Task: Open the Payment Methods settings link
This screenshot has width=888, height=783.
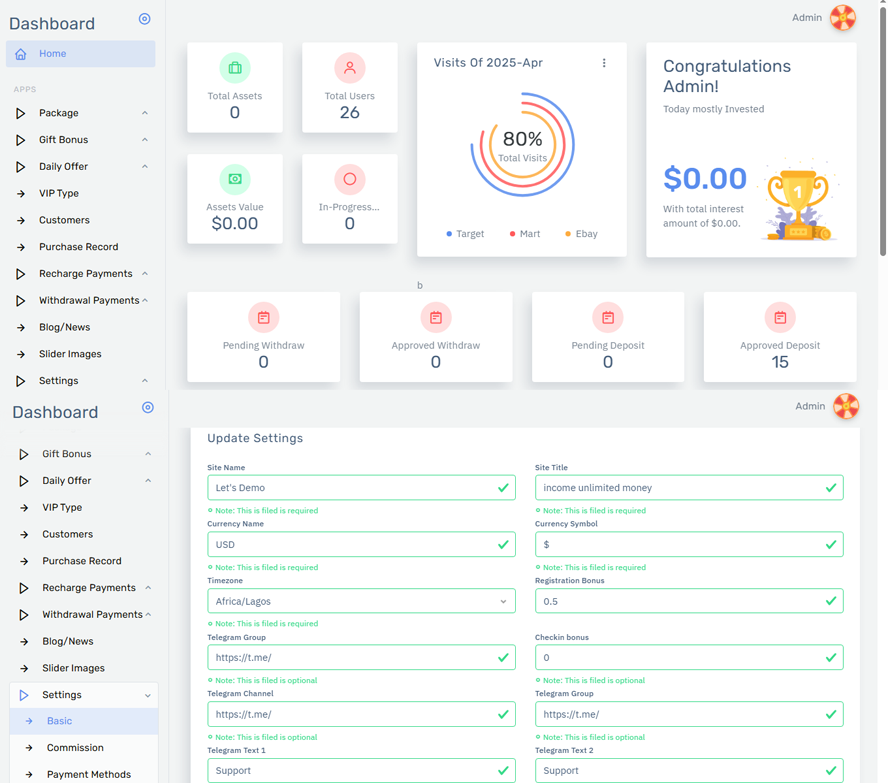Action: click(x=89, y=774)
